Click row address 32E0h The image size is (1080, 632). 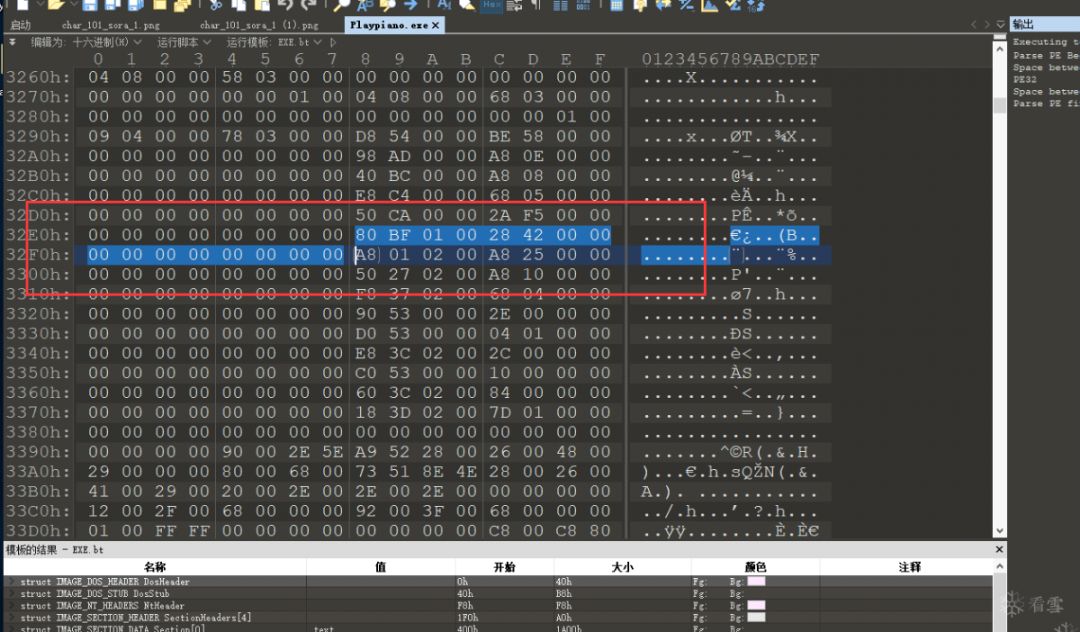38,235
